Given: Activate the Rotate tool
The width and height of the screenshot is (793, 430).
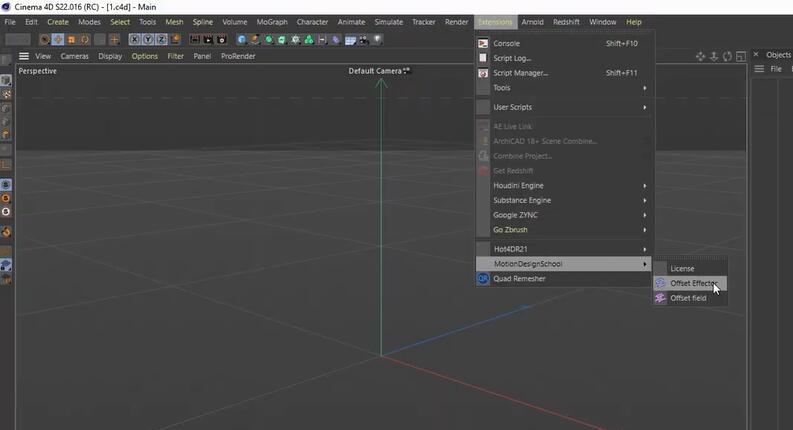Looking at the screenshot, I should point(84,39).
